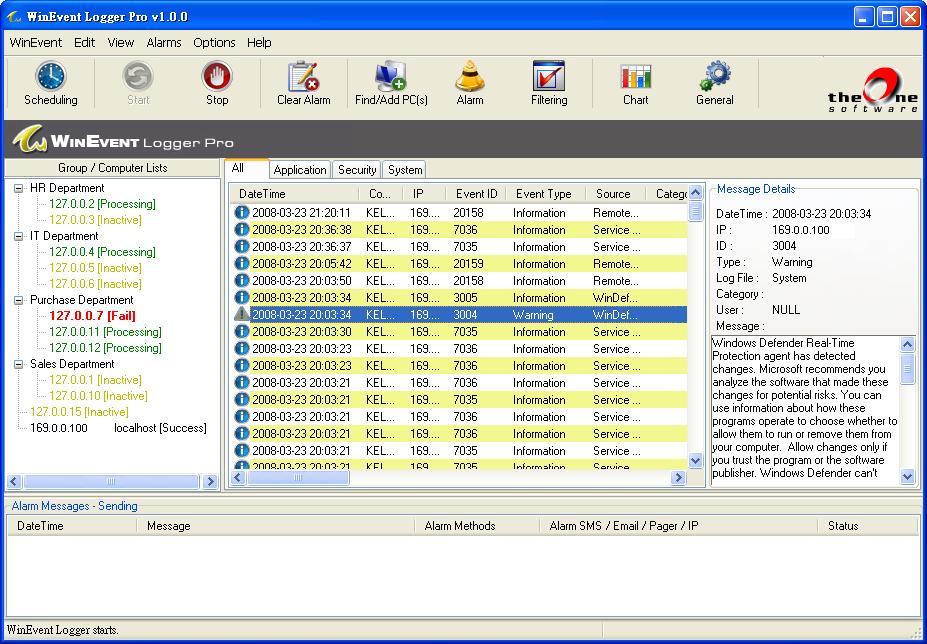927x644 pixels.
Task: Switch to the Security tab
Action: point(357,170)
